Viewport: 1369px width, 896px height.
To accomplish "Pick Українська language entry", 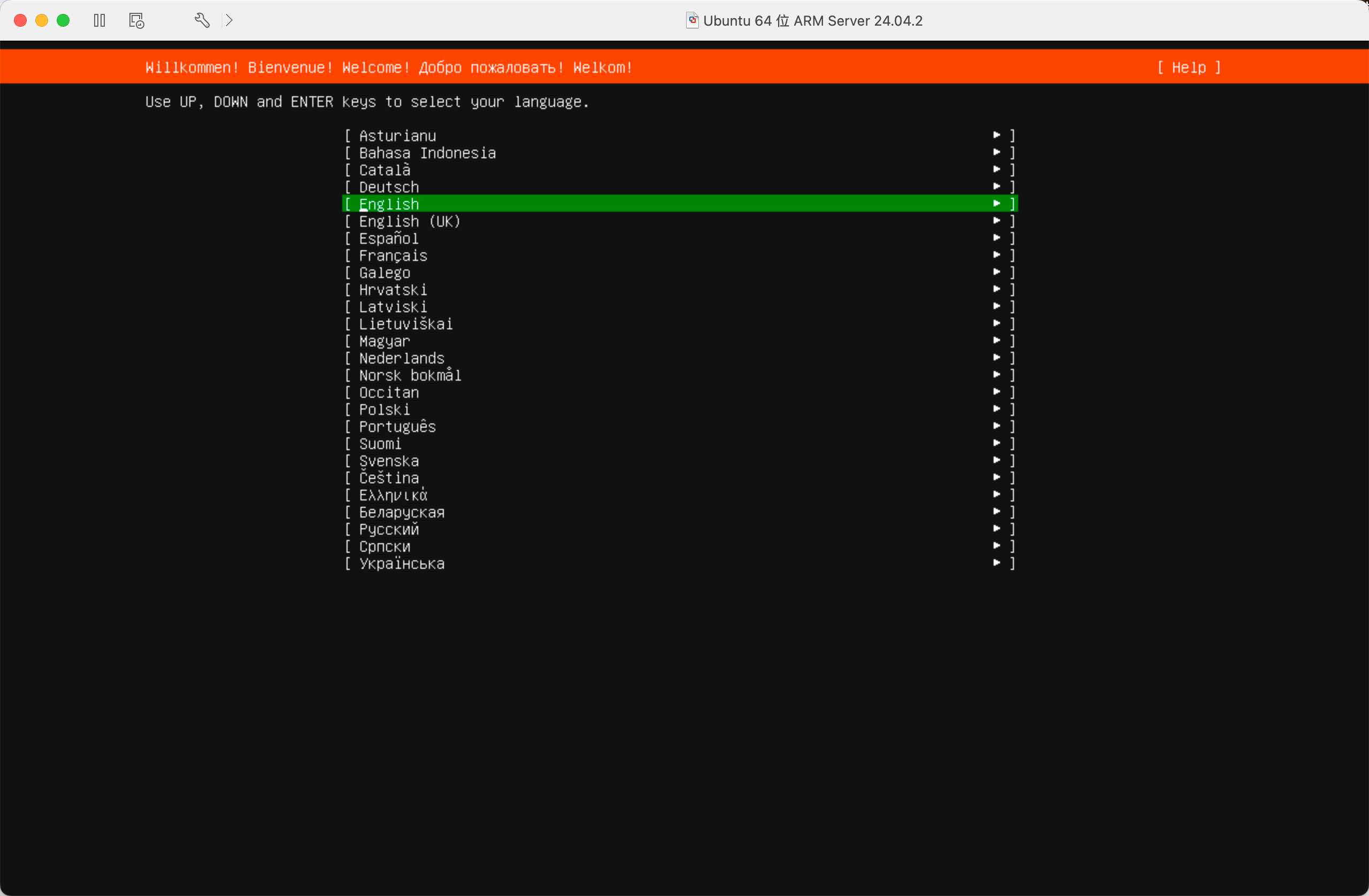I will click(680, 563).
